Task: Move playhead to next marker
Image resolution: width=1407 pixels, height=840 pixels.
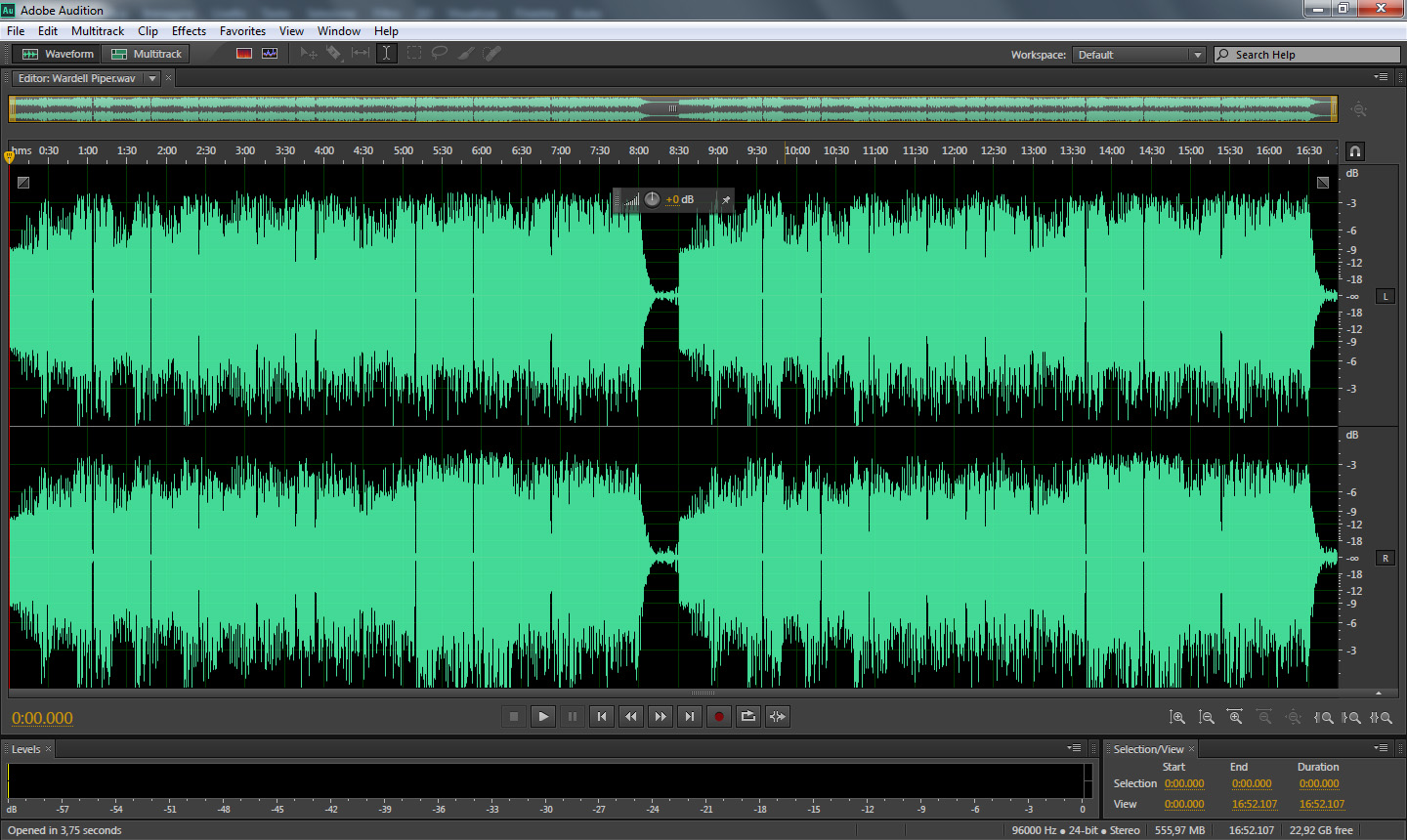Action: [x=690, y=716]
